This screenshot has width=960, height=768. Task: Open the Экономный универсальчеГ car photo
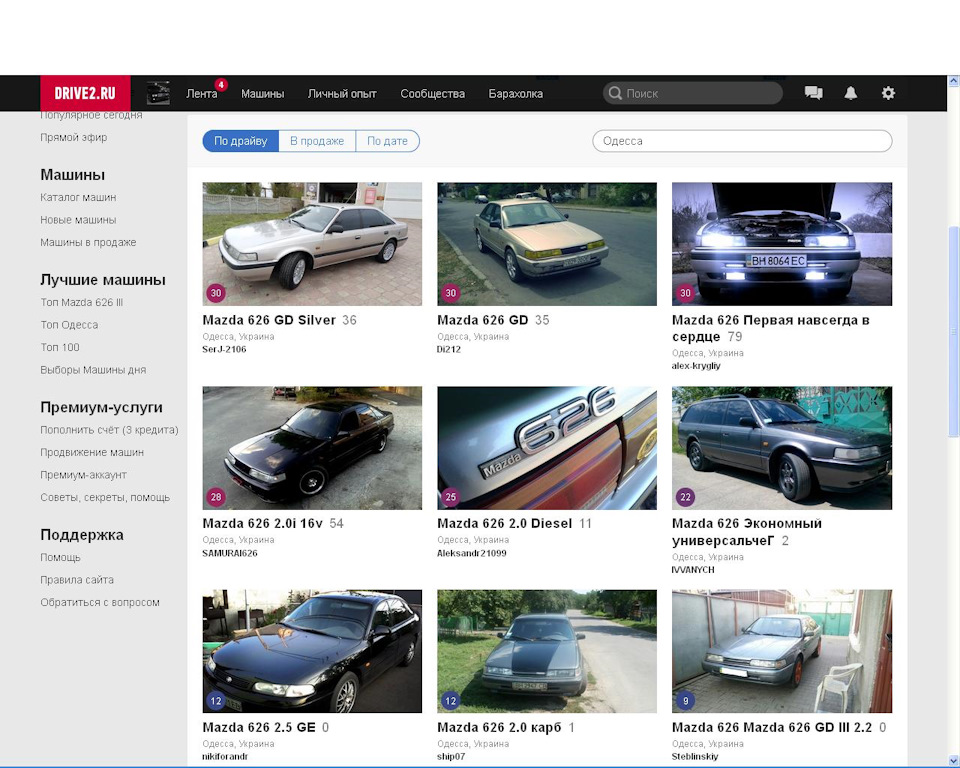[x=782, y=448]
